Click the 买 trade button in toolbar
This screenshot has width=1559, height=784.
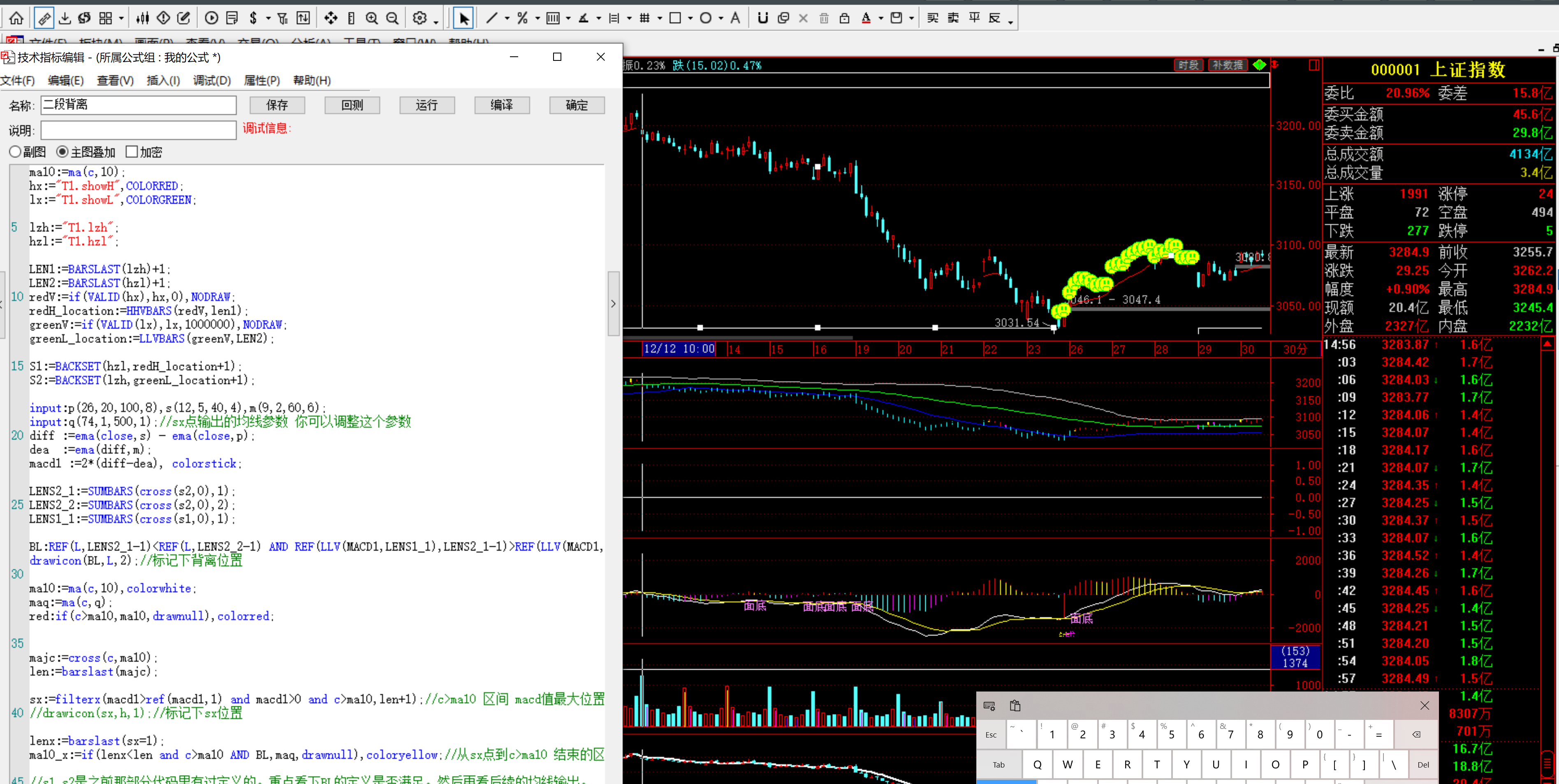coord(933,18)
